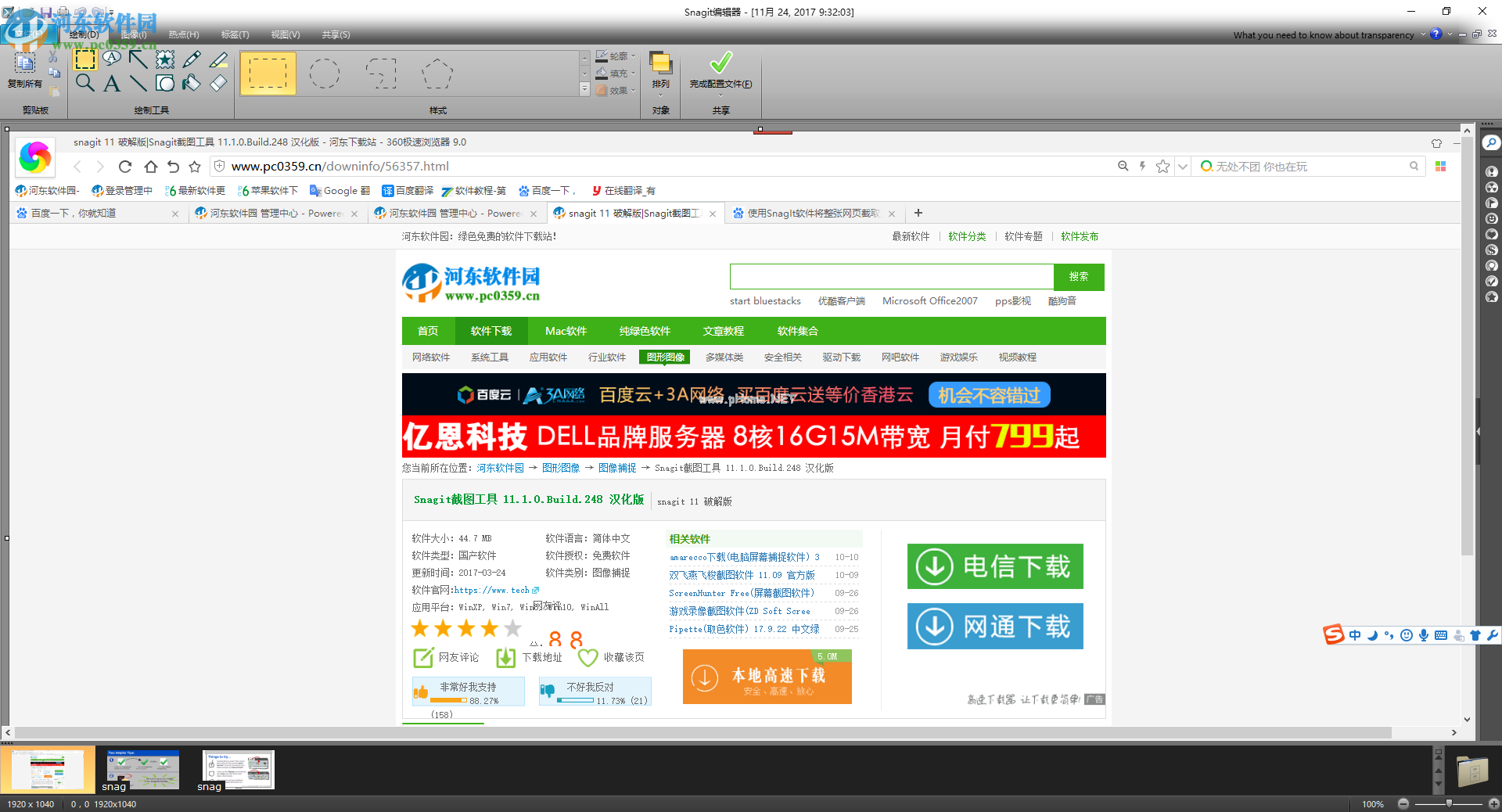1502x812 pixels.
Task: Select the second 'snag' thumbnail in tray
Action: point(142,770)
